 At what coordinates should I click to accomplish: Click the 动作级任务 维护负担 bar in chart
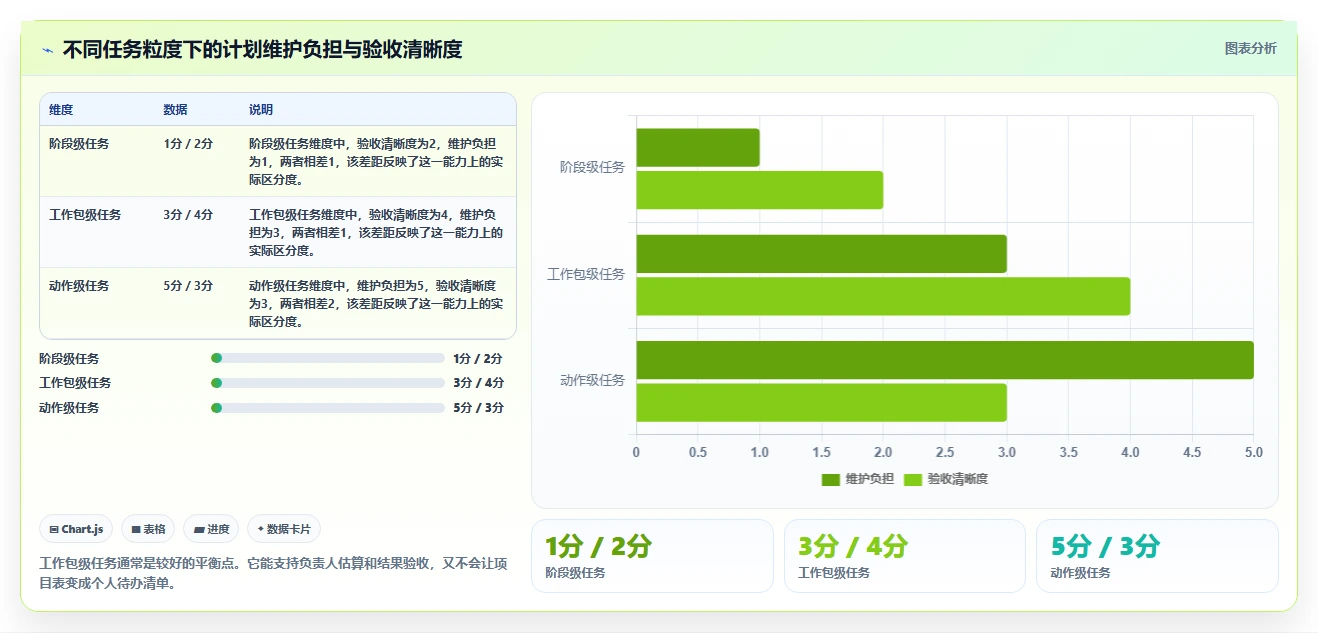pos(945,360)
